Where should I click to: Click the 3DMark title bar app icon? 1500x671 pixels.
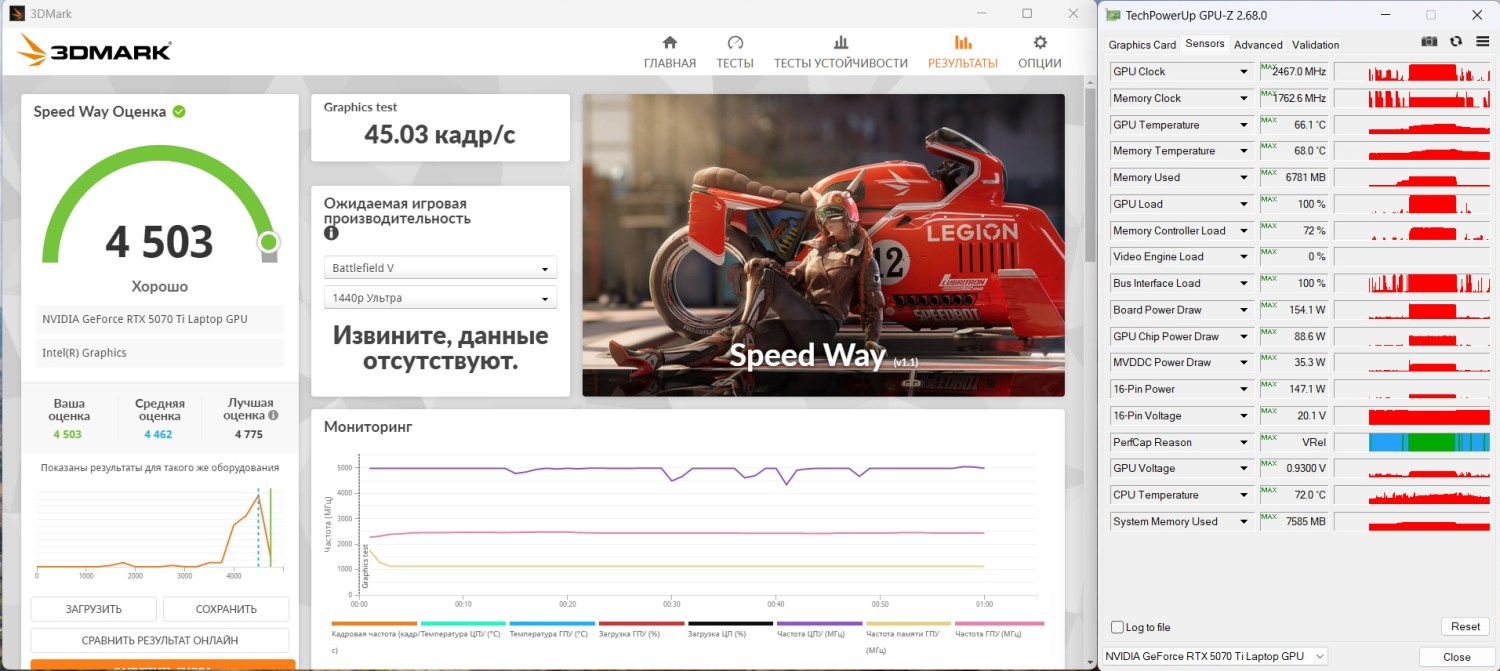[17, 14]
